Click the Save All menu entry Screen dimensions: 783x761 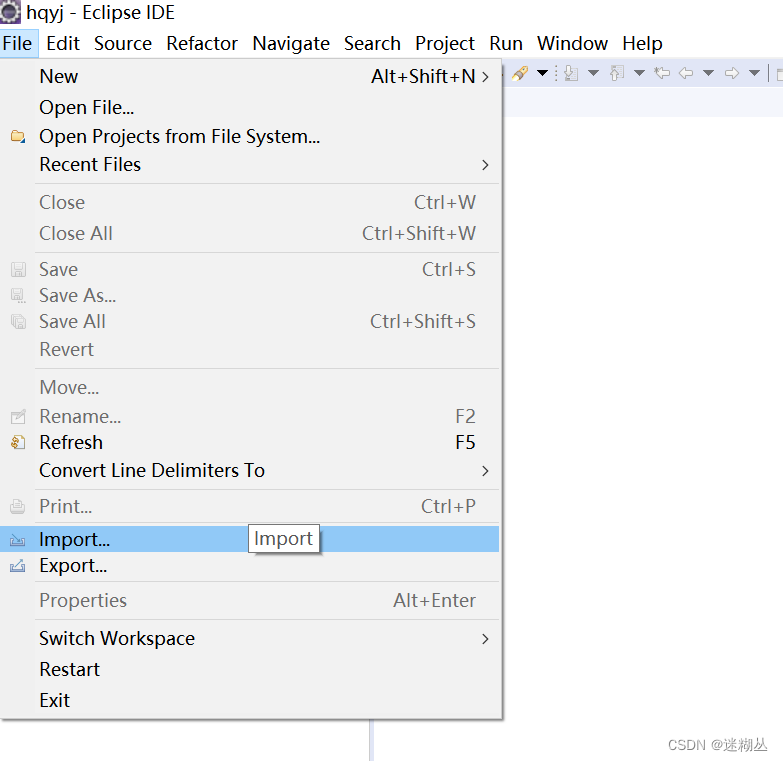coord(250,321)
